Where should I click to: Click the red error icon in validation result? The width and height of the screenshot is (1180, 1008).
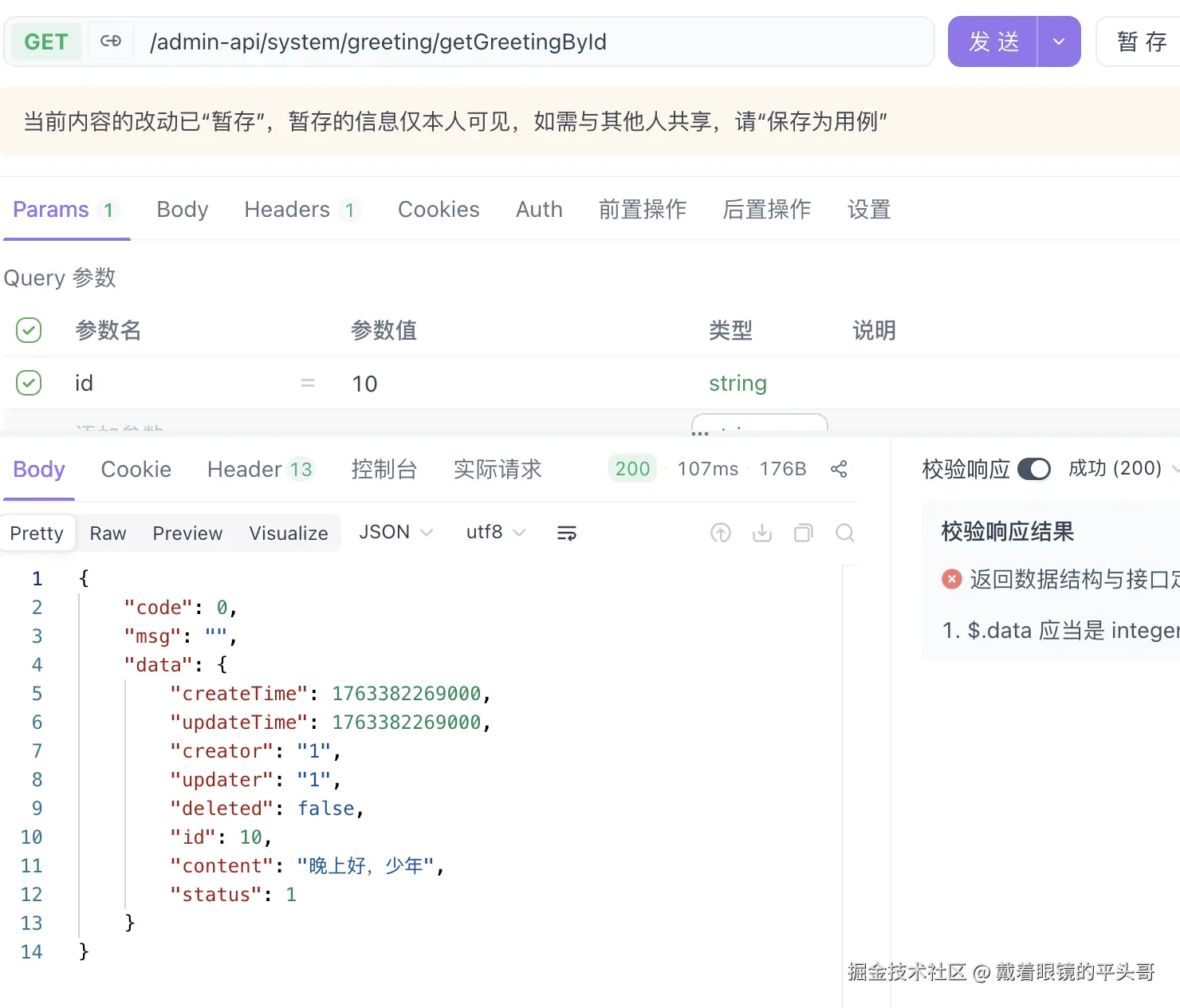point(952,579)
